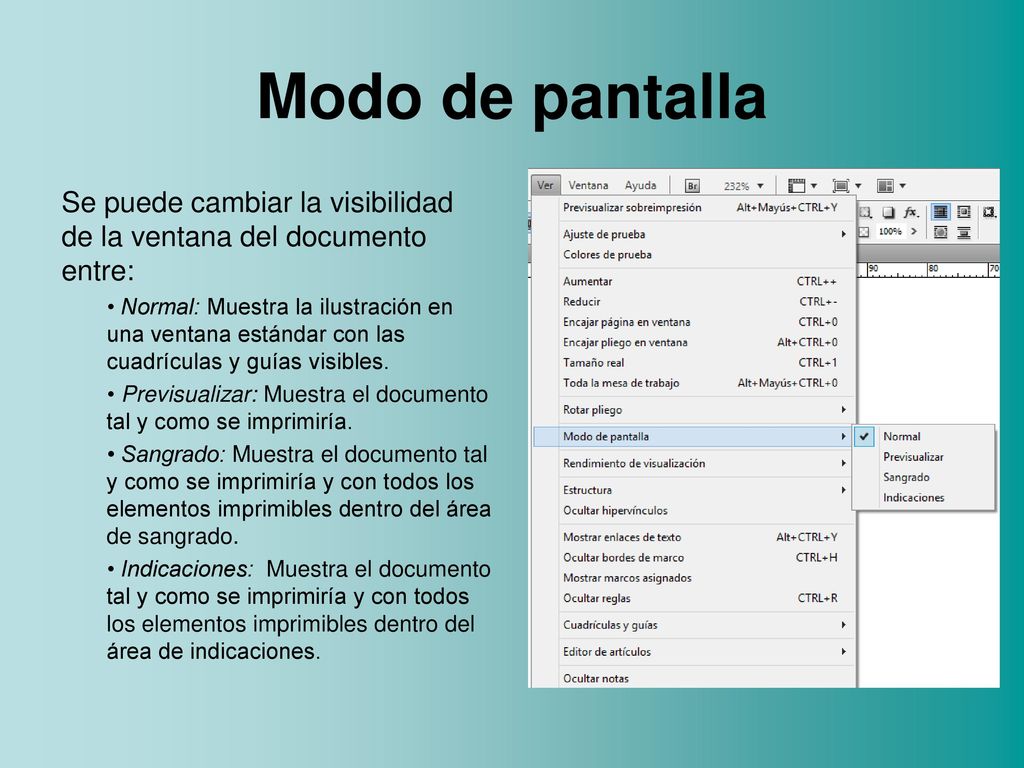Open Adobe Bridge via the Br icon

[692, 186]
